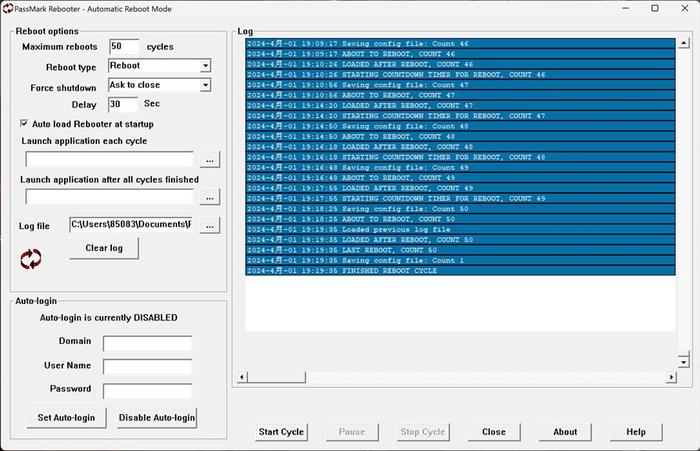Minimize the PassMark Rebooter window

pyautogui.click(x=626, y=8)
